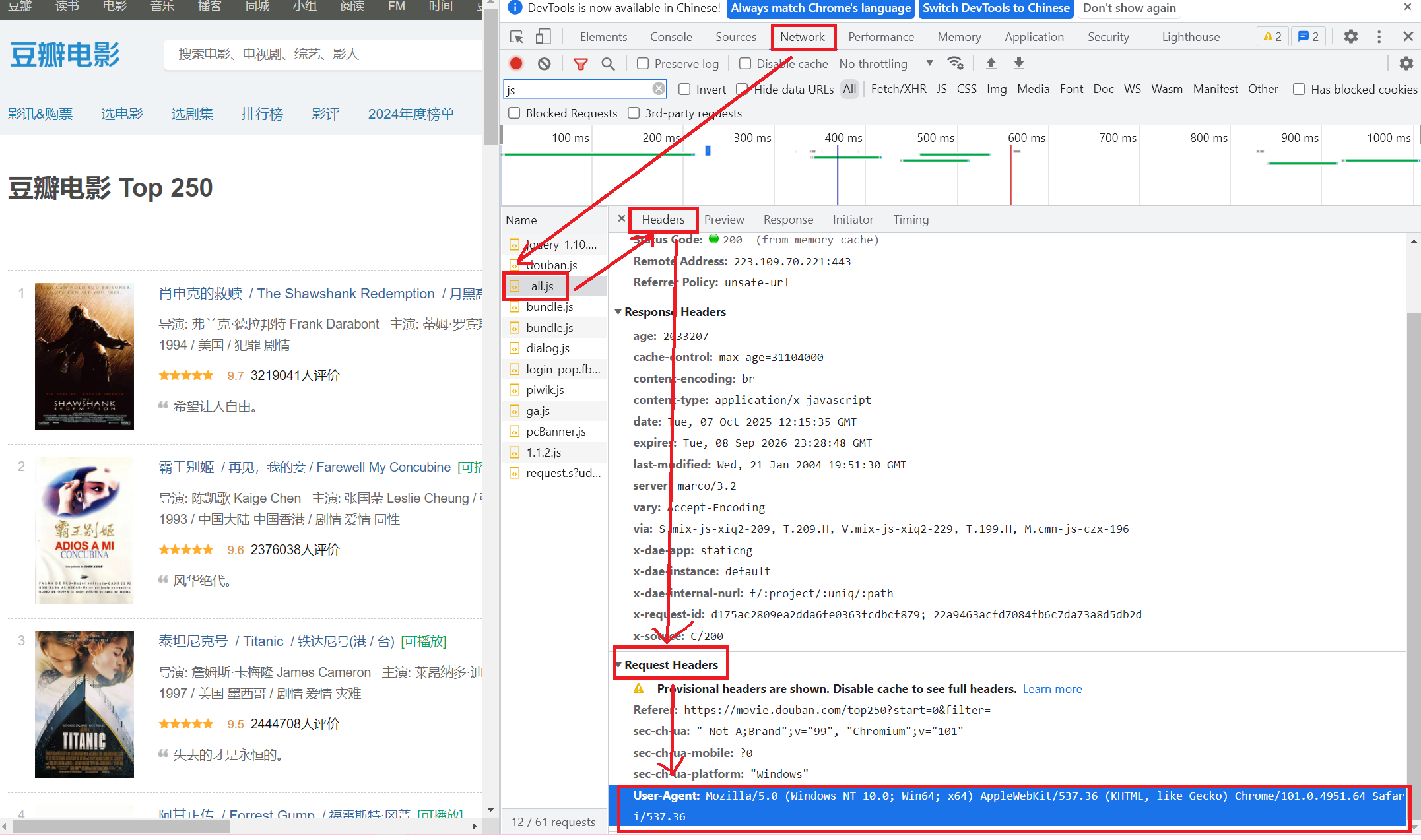1421x840 pixels.
Task: Click the export HAR download arrow
Action: click(x=1018, y=64)
